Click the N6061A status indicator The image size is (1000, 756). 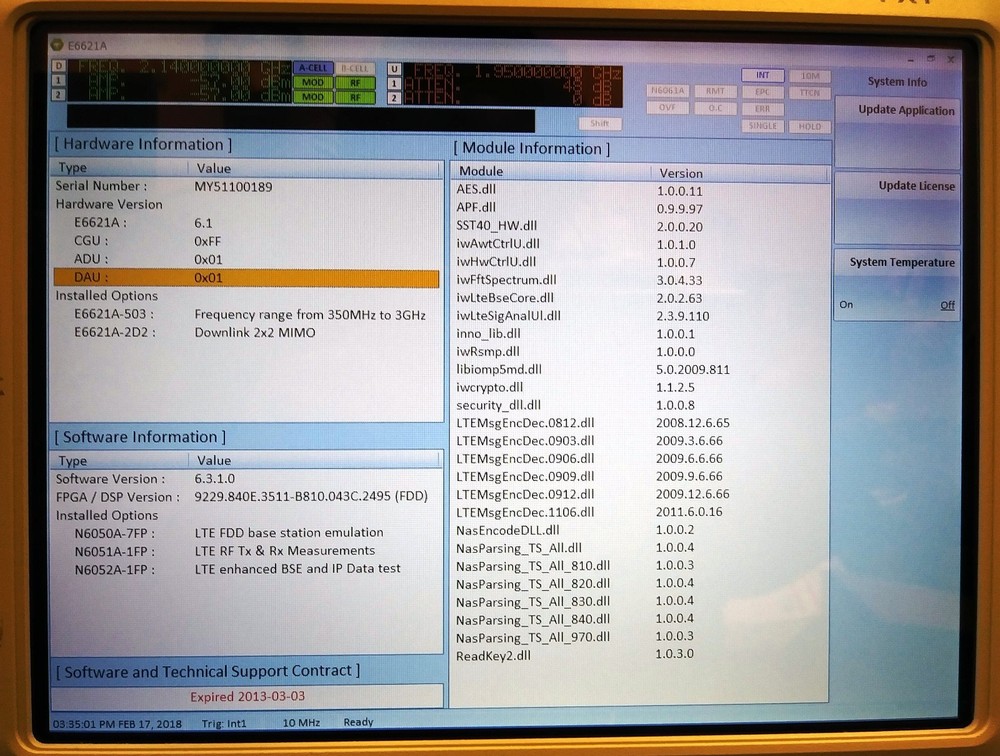pyautogui.click(x=668, y=91)
